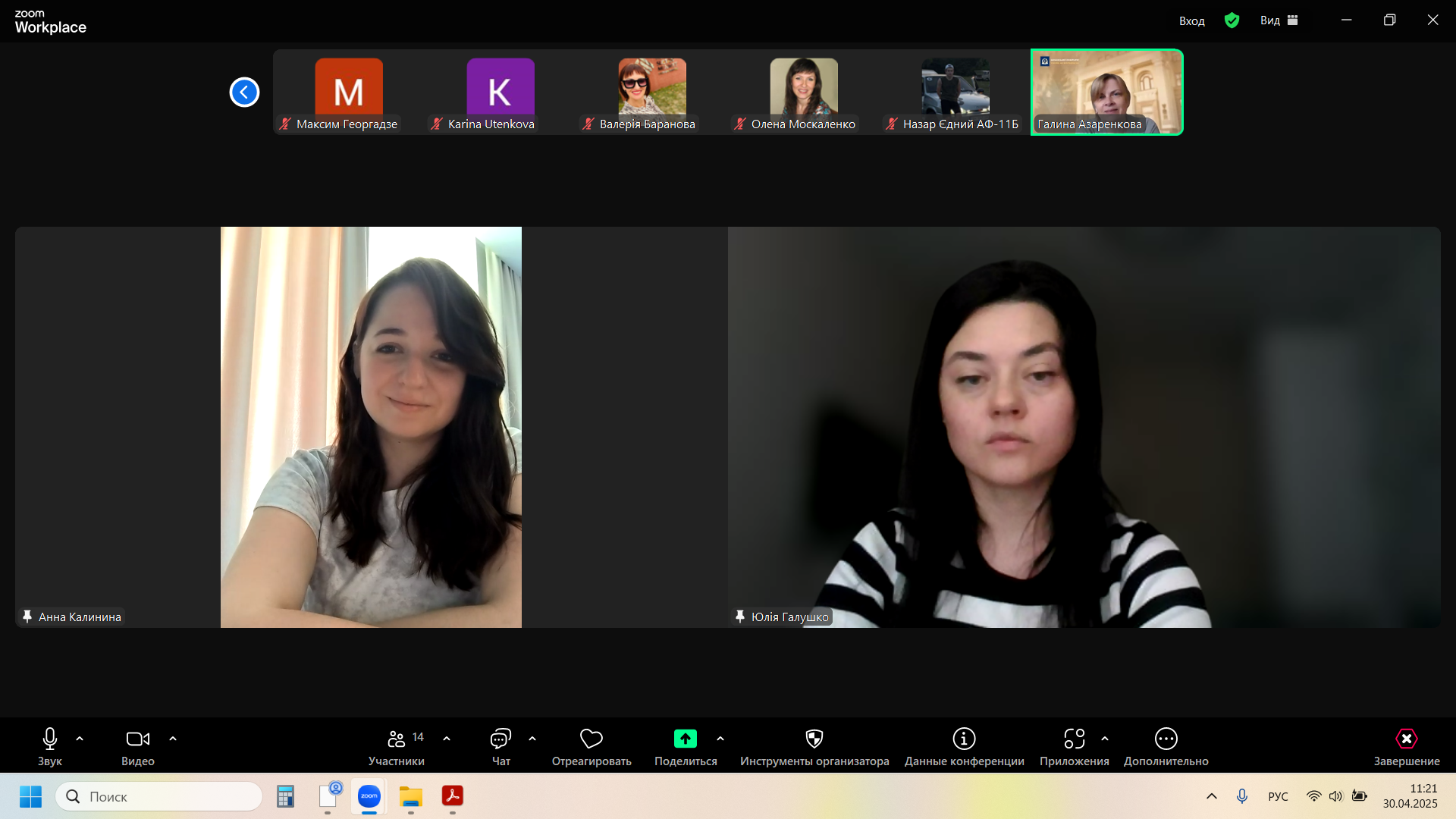Expand video options arrow next to Видео
This screenshot has height=819, width=1456.
[173, 739]
